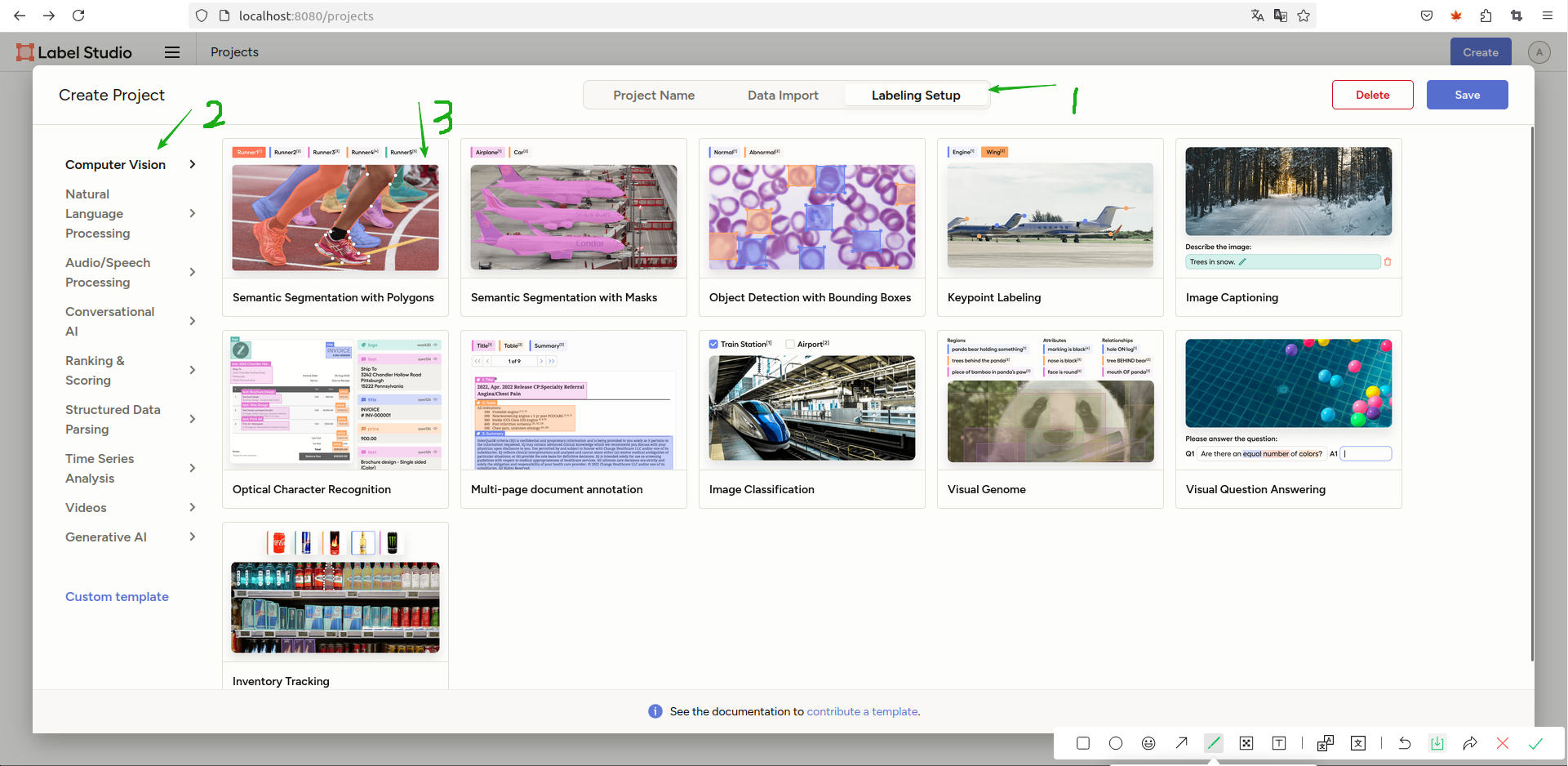The width and height of the screenshot is (1568, 766).
Task: Click the Delete button
Action: [x=1372, y=95]
